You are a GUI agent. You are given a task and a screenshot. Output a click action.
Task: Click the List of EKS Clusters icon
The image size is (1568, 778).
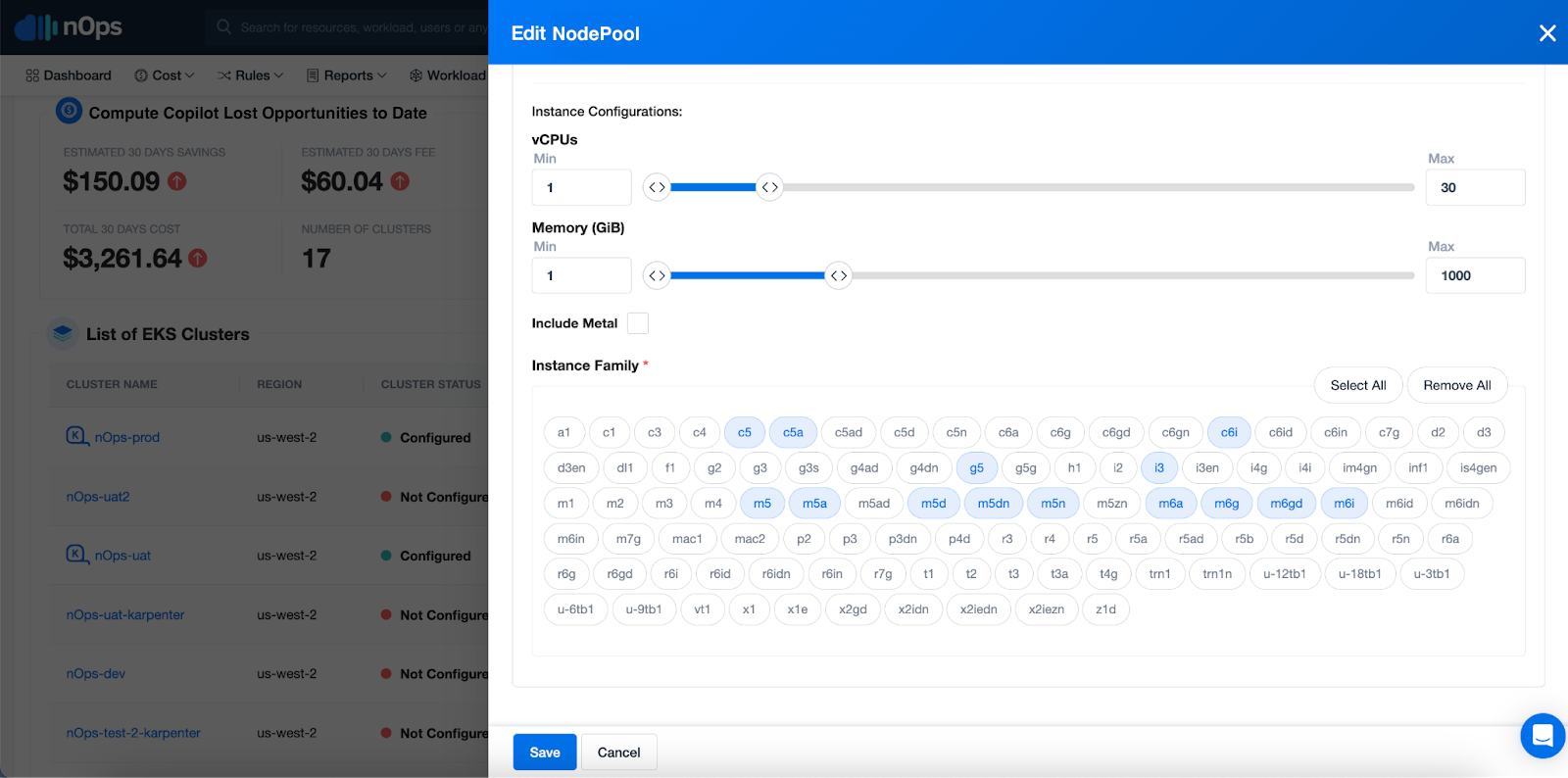(x=63, y=333)
